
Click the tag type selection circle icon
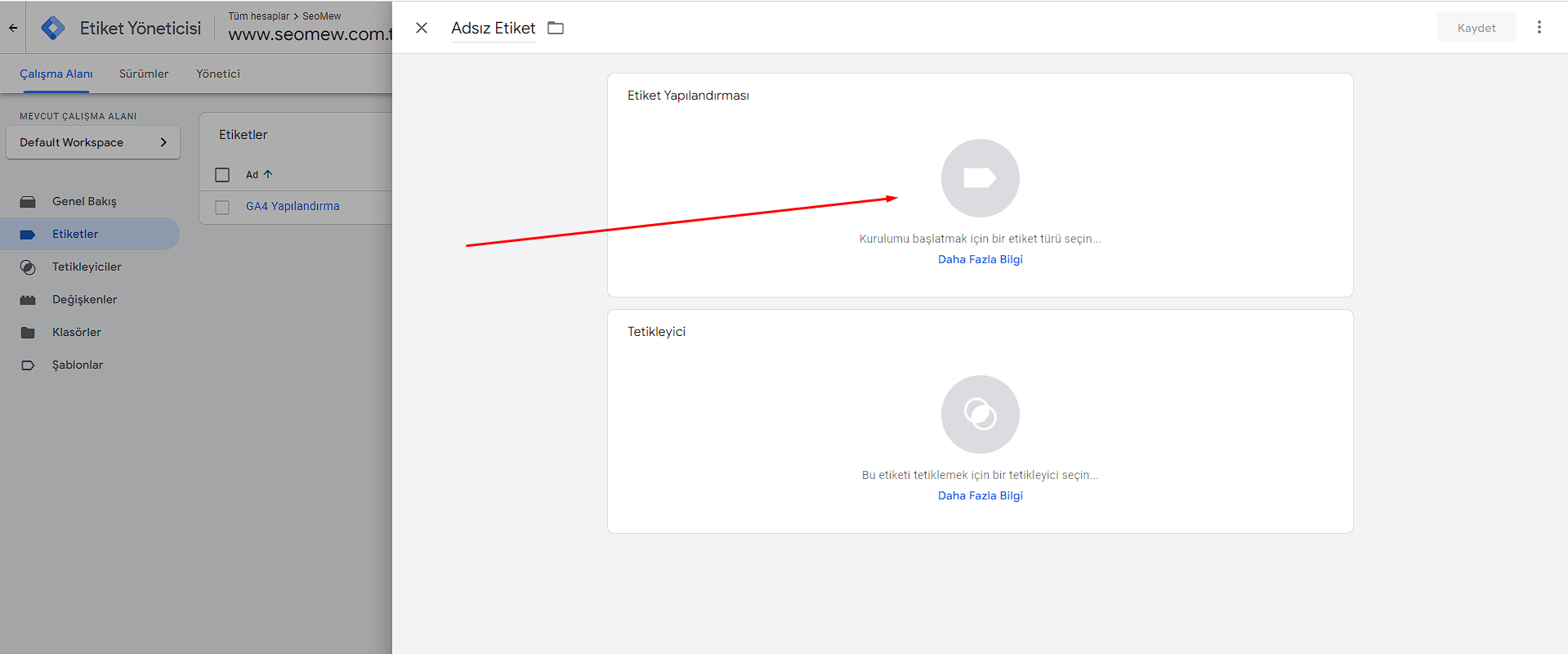pos(980,178)
